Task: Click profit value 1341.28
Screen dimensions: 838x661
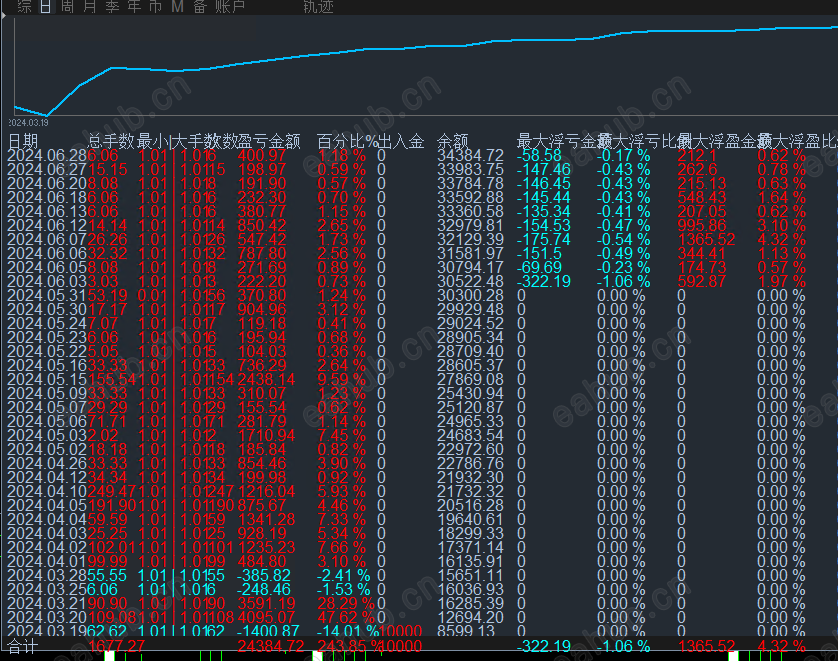Action: (266, 519)
